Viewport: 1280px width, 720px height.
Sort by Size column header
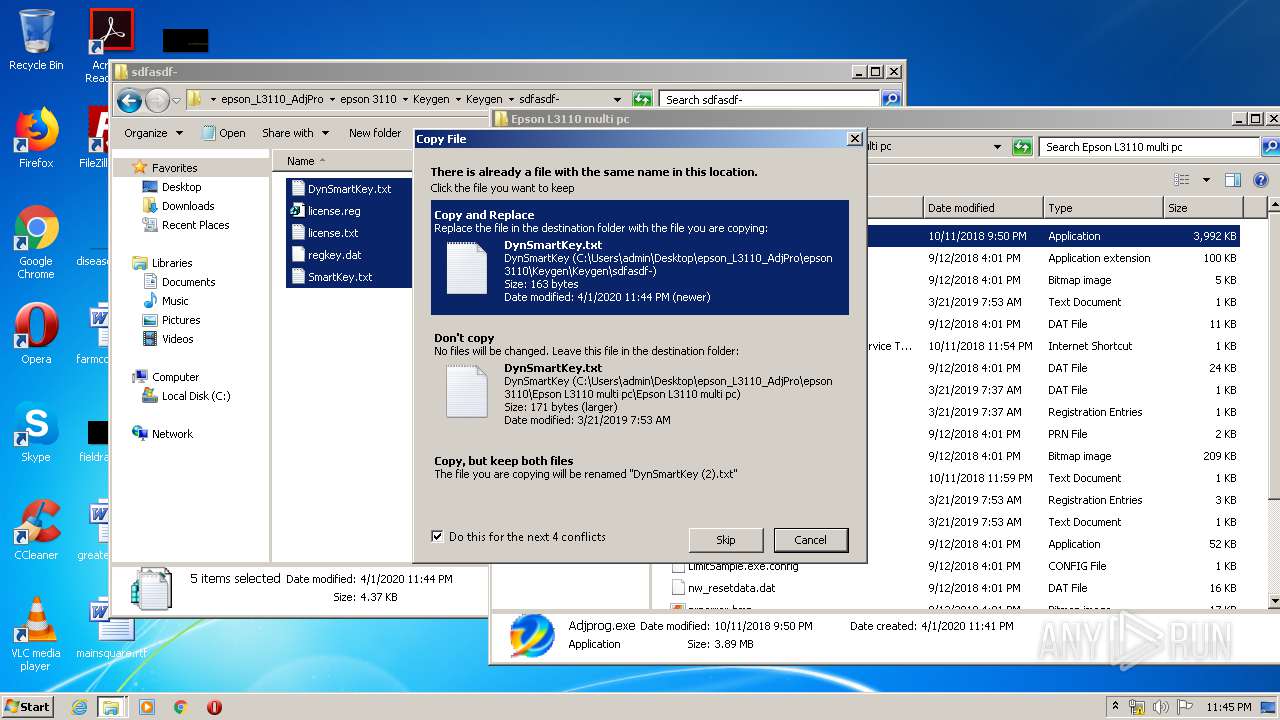(1202, 208)
